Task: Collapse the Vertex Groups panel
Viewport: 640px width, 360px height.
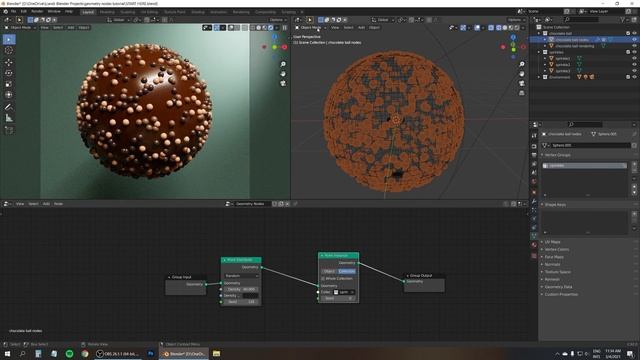Action: click(x=557, y=155)
